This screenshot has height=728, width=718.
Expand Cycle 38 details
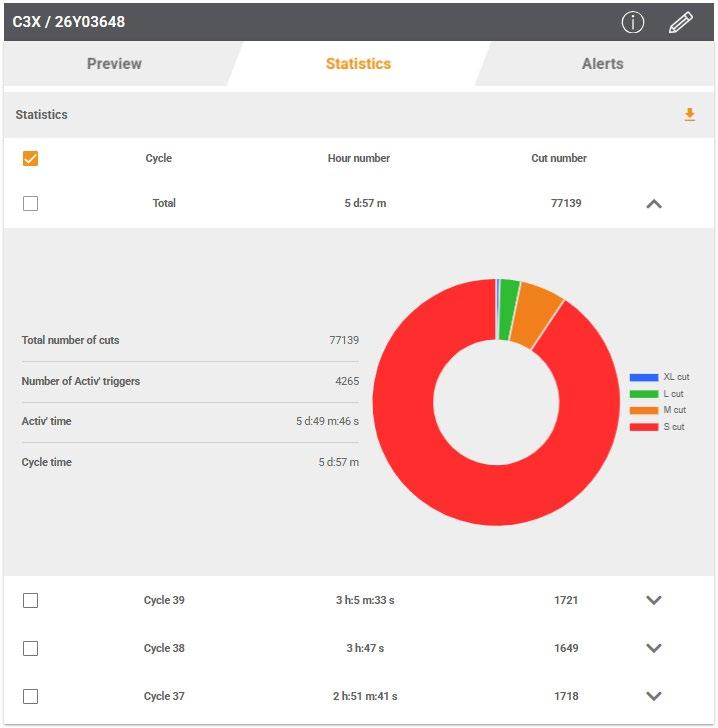click(654, 648)
